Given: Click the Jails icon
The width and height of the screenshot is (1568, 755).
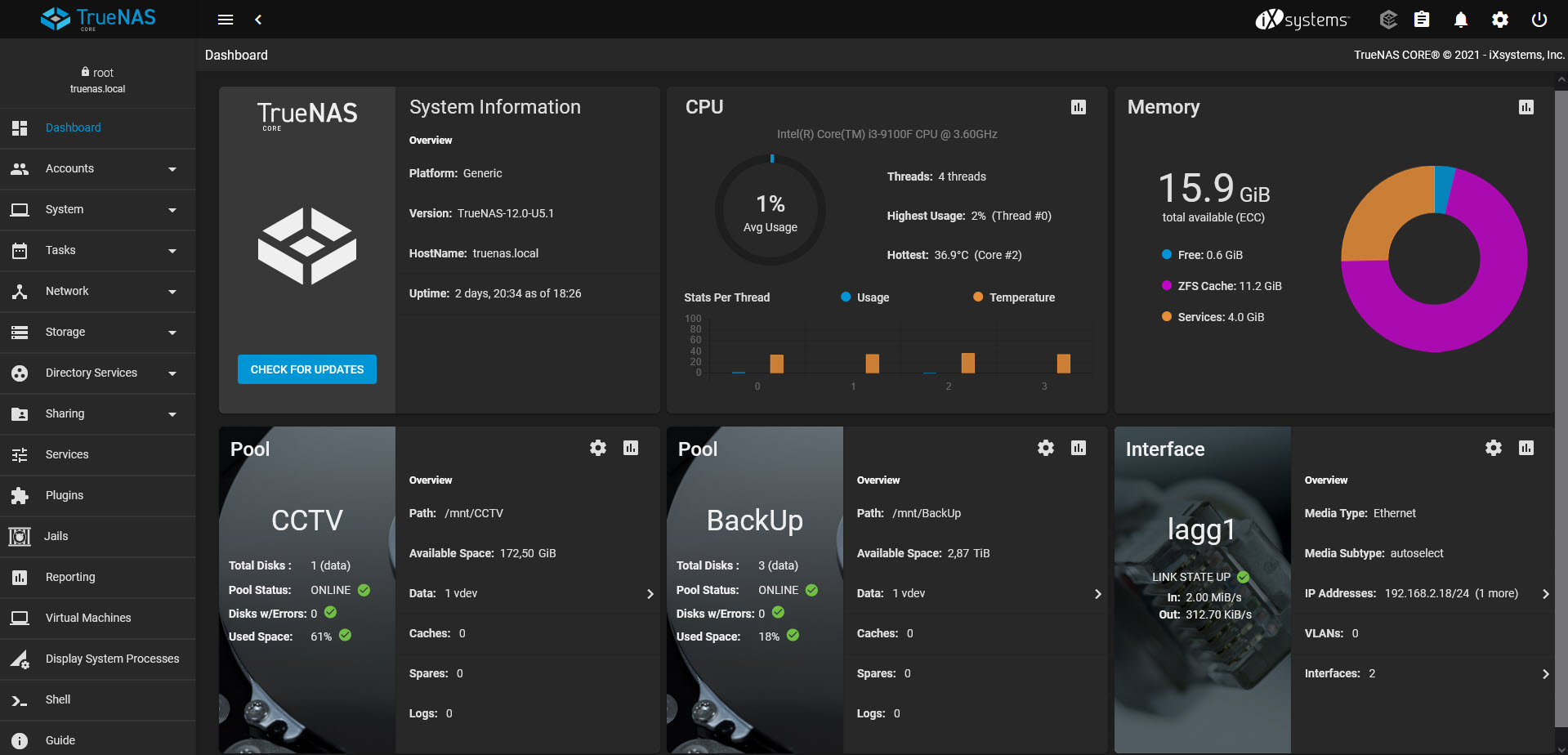Looking at the screenshot, I should tap(20, 537).
